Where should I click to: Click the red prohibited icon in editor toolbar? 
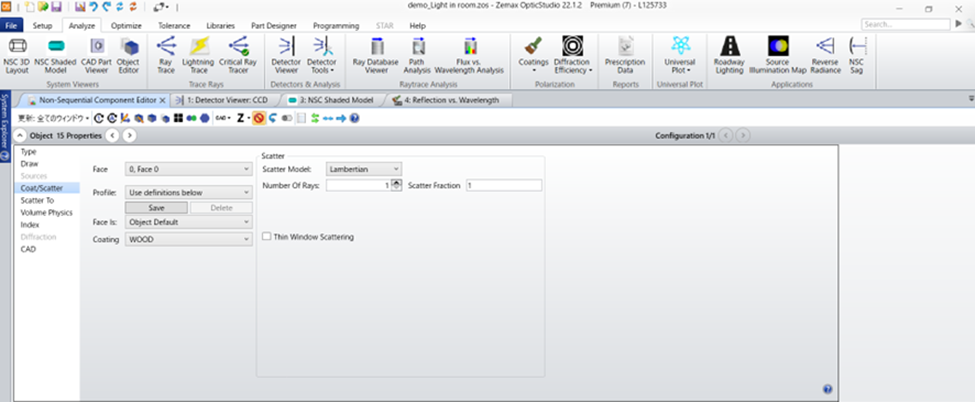coord(259,118)
